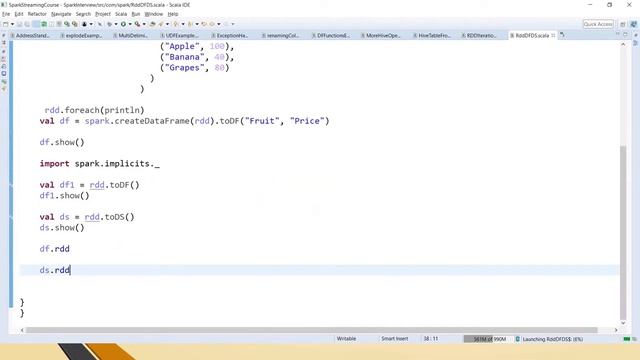The width and height of the screenshot is (640, 360).
Task: Switch to the RDDIteratio... editor tab
Action: [x=479, y=36]
